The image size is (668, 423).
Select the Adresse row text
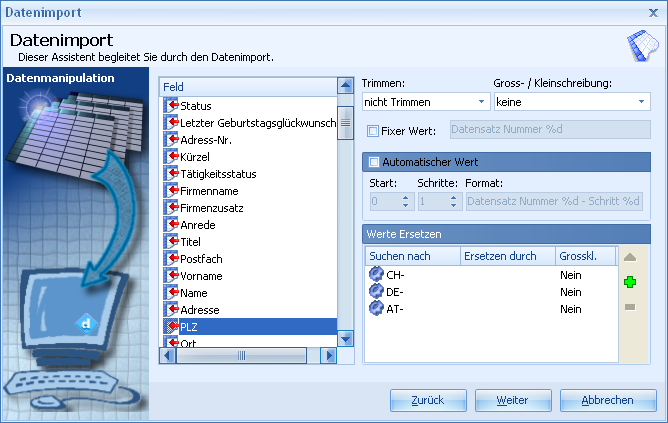click(x=200, y=310)
